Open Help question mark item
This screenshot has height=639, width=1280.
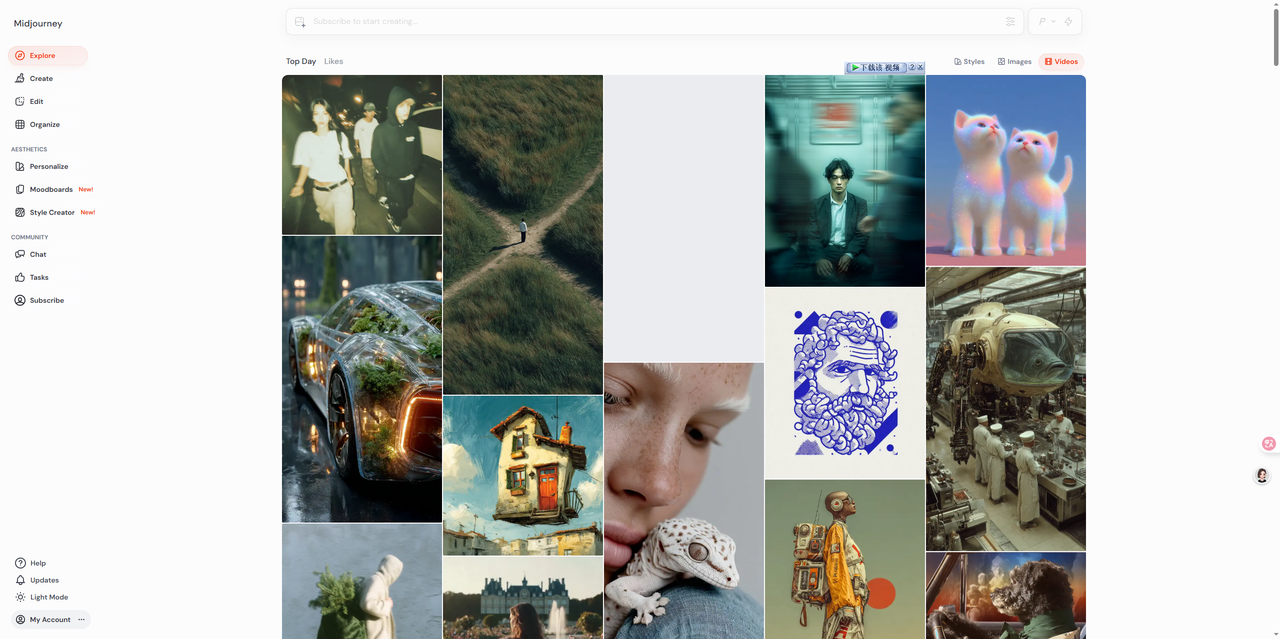[x=20, y=563]
